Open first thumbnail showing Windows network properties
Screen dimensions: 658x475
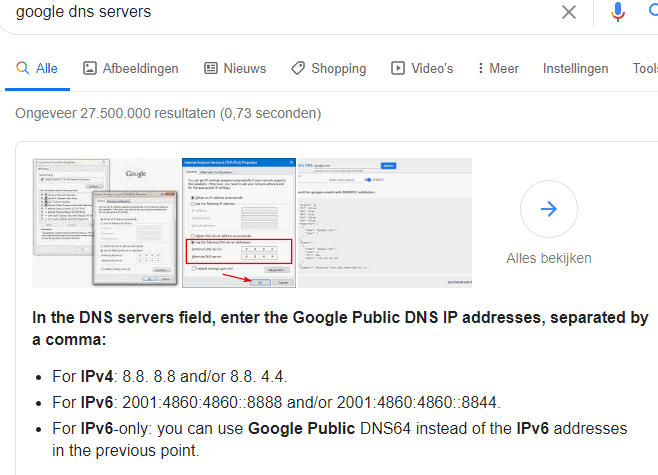(107, 223)
